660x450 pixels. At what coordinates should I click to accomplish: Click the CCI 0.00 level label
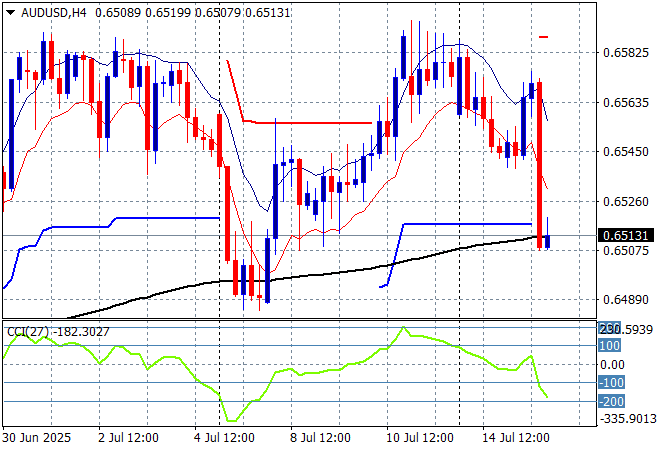point(611,364)
